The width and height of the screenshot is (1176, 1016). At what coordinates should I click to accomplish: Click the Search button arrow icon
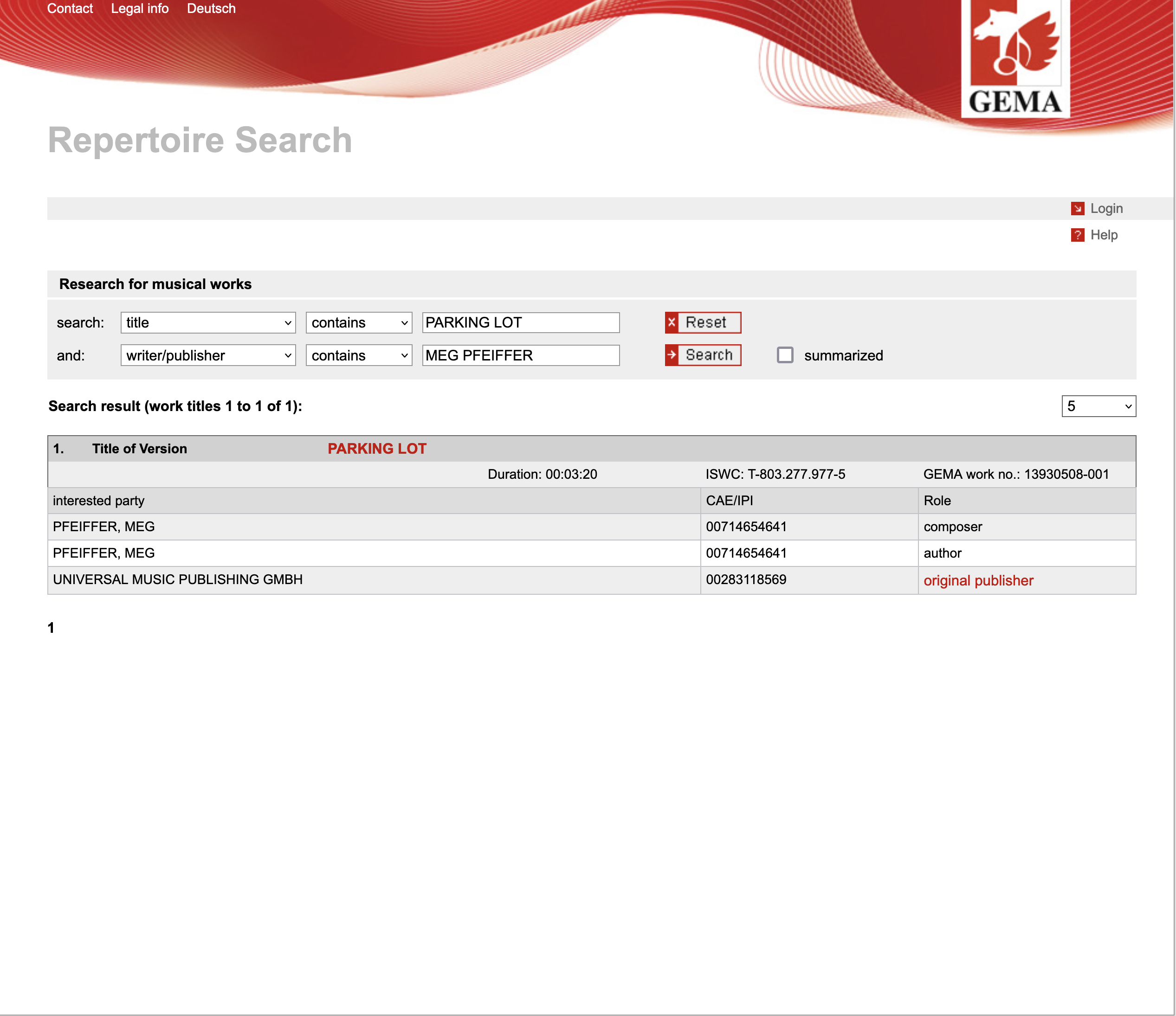click(672, 355)
